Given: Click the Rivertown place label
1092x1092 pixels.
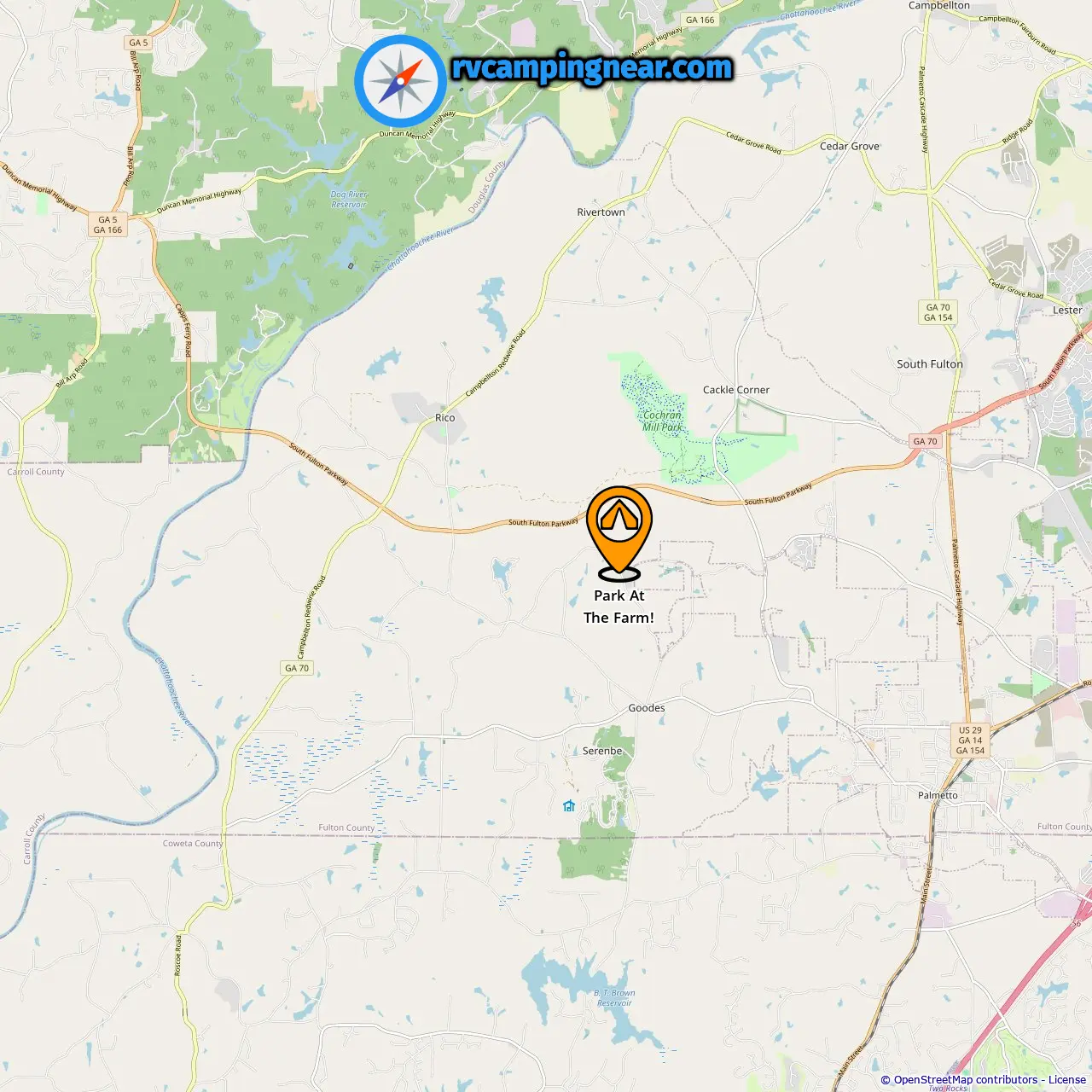Looking at the screenshot, I should coord(601,212).
